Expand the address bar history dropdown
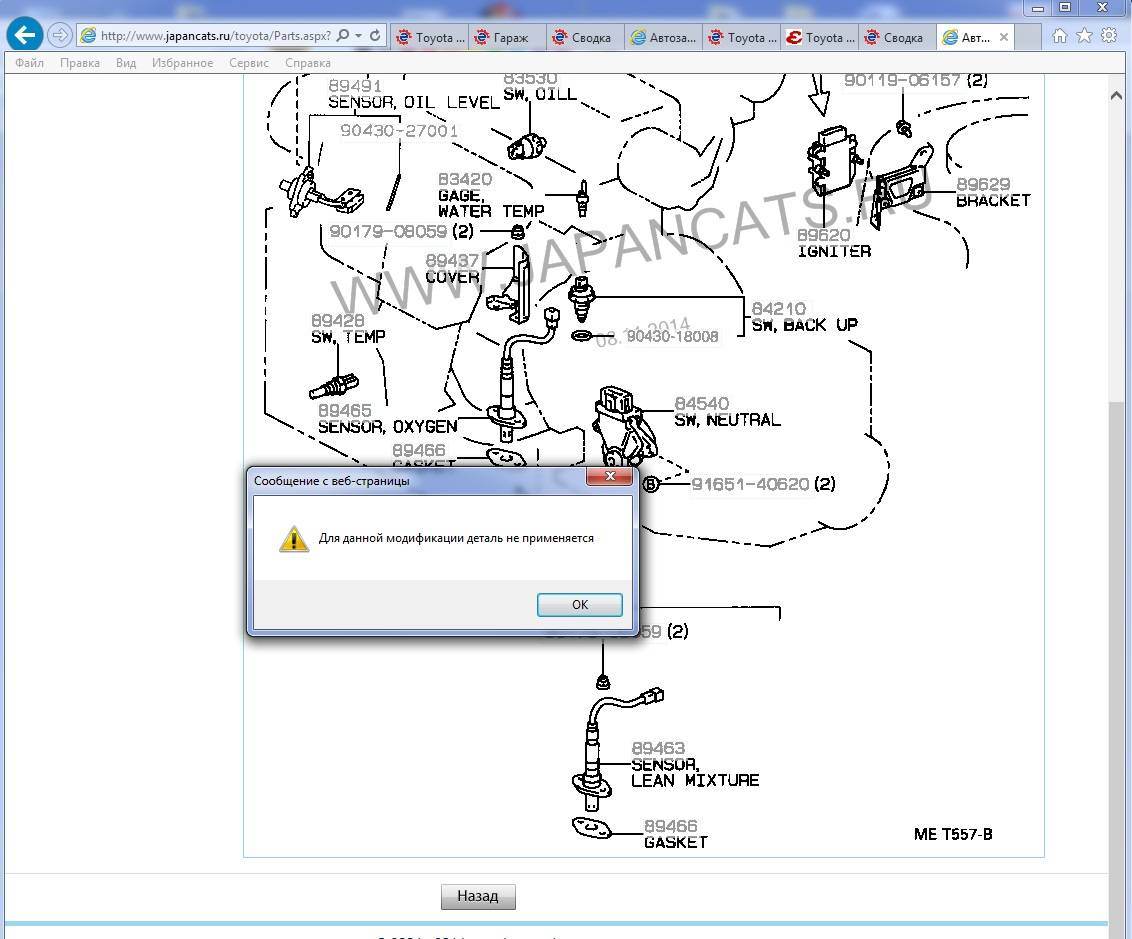This screenshot has width=1132, height=939. 358,36
